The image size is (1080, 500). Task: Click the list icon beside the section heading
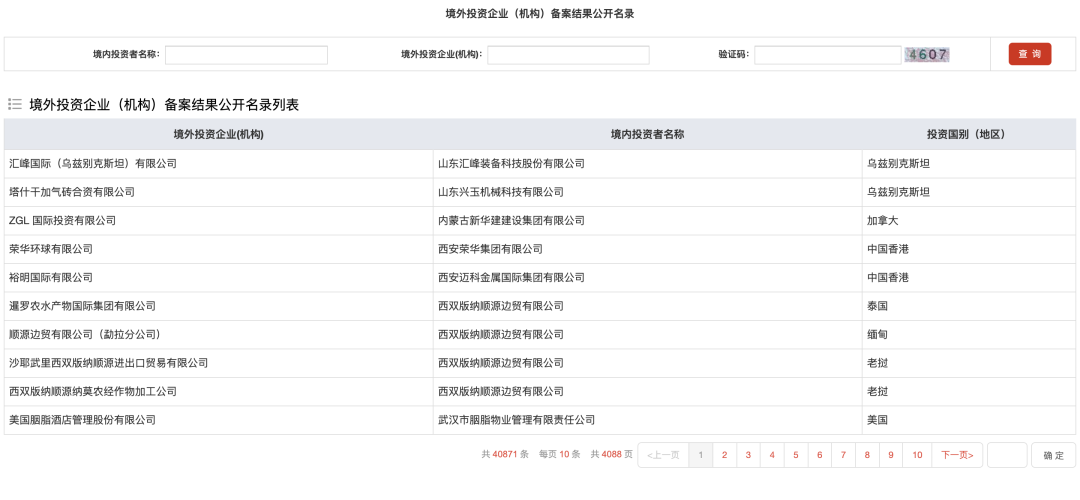coord(14,105)
